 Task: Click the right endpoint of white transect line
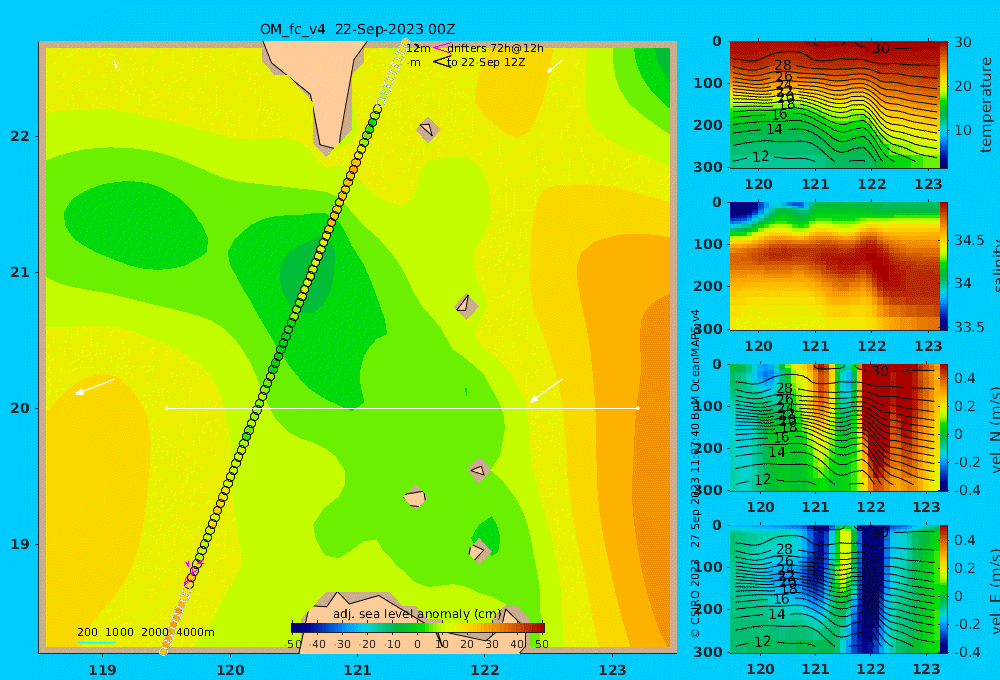[638, 408]
